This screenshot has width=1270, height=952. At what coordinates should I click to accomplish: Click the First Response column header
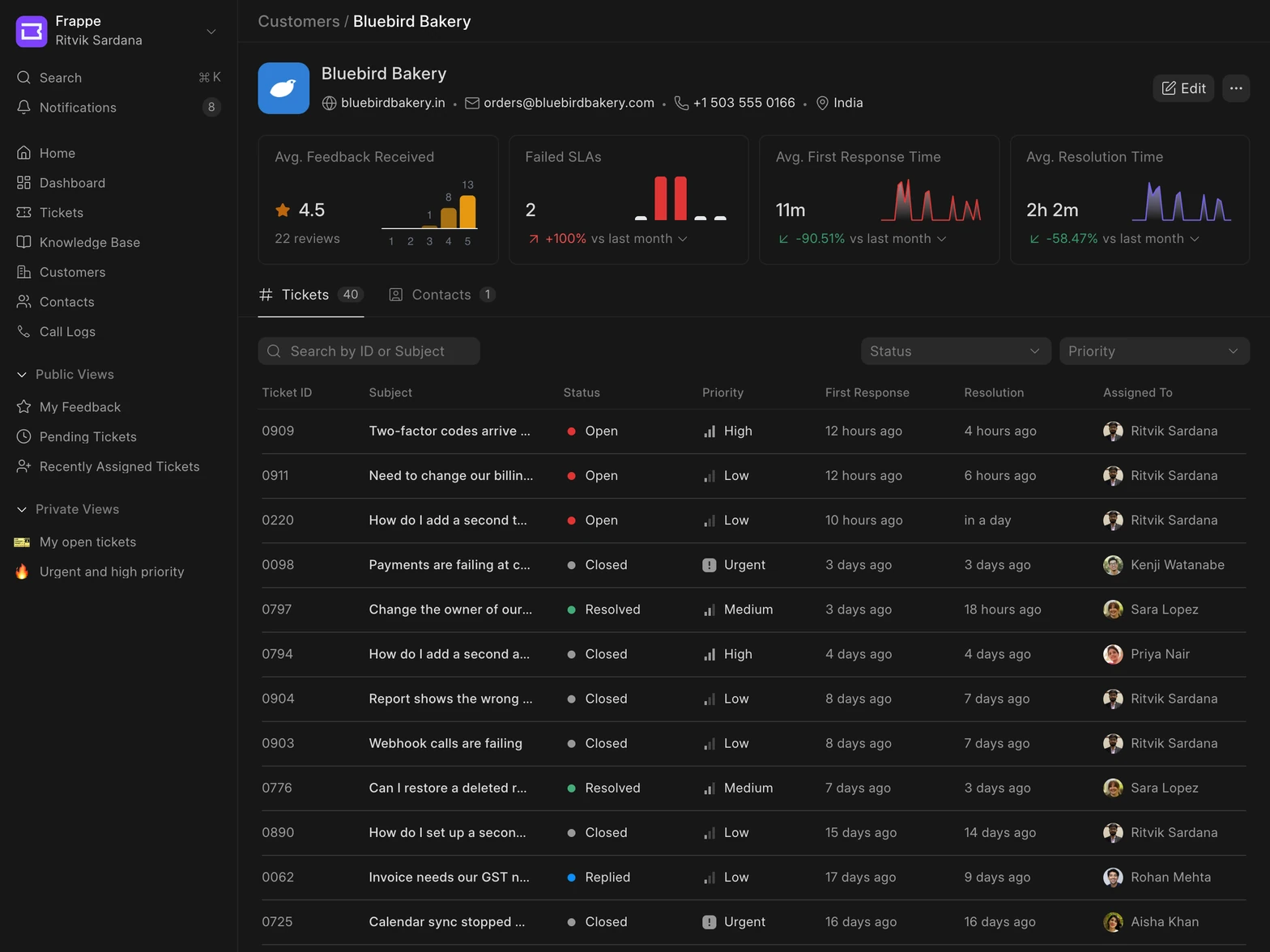click(867, 393)
